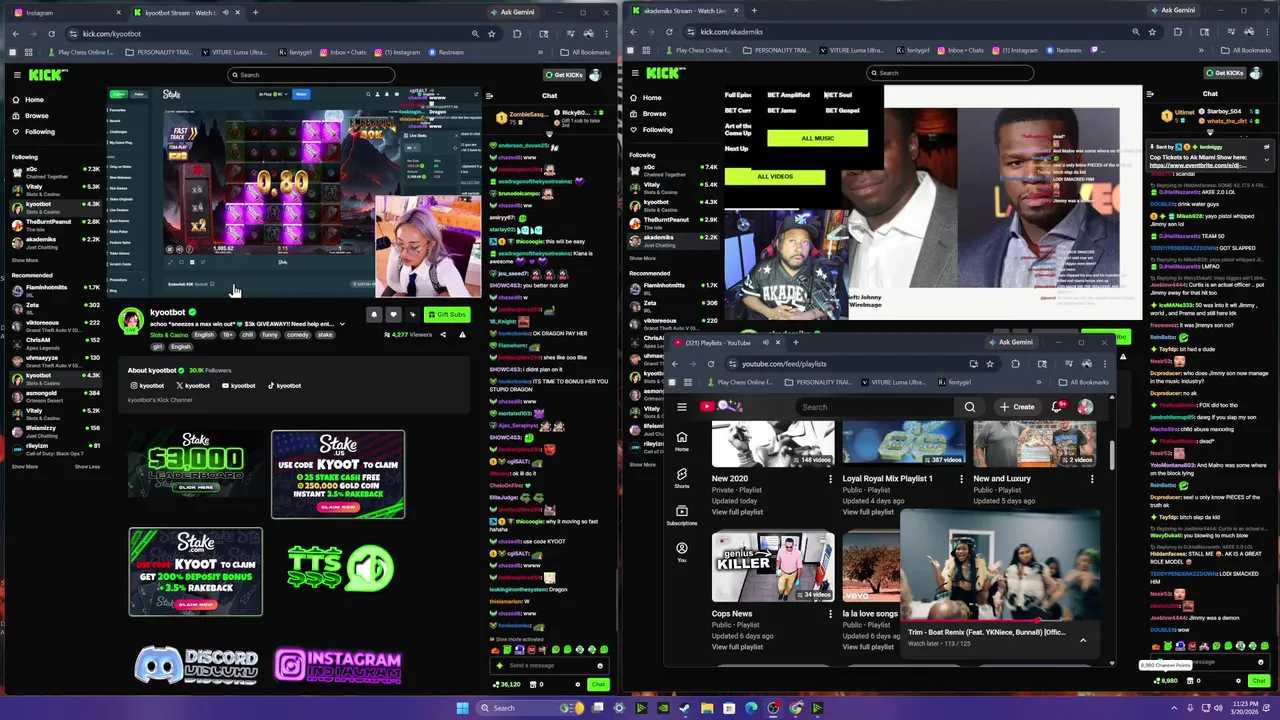Image resolution: width=1280 pixels, height=720 pixels.
Task: Click the Kick search field in the akademiks window
Action: coord(949,73)
